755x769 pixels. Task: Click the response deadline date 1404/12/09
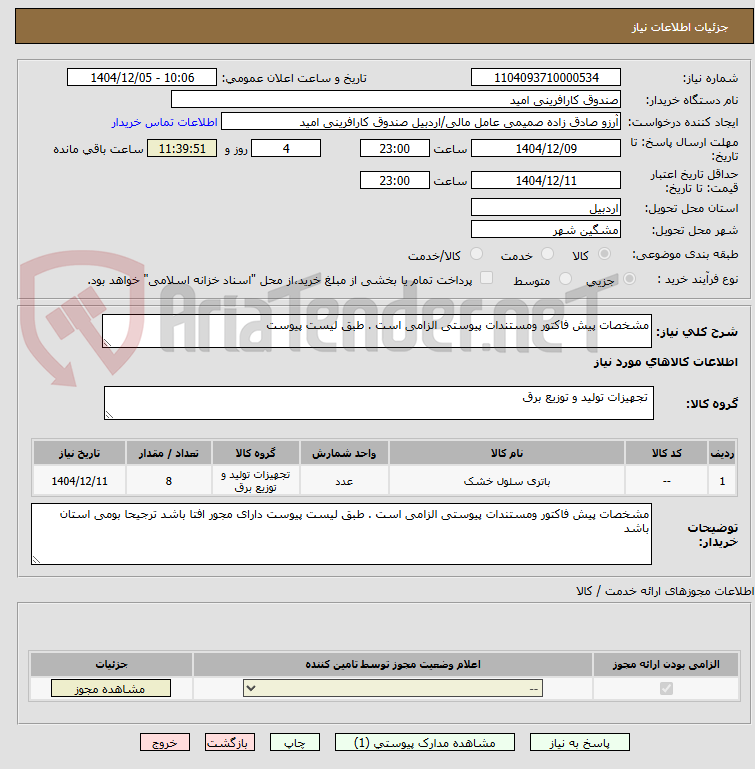coord(546,149)
